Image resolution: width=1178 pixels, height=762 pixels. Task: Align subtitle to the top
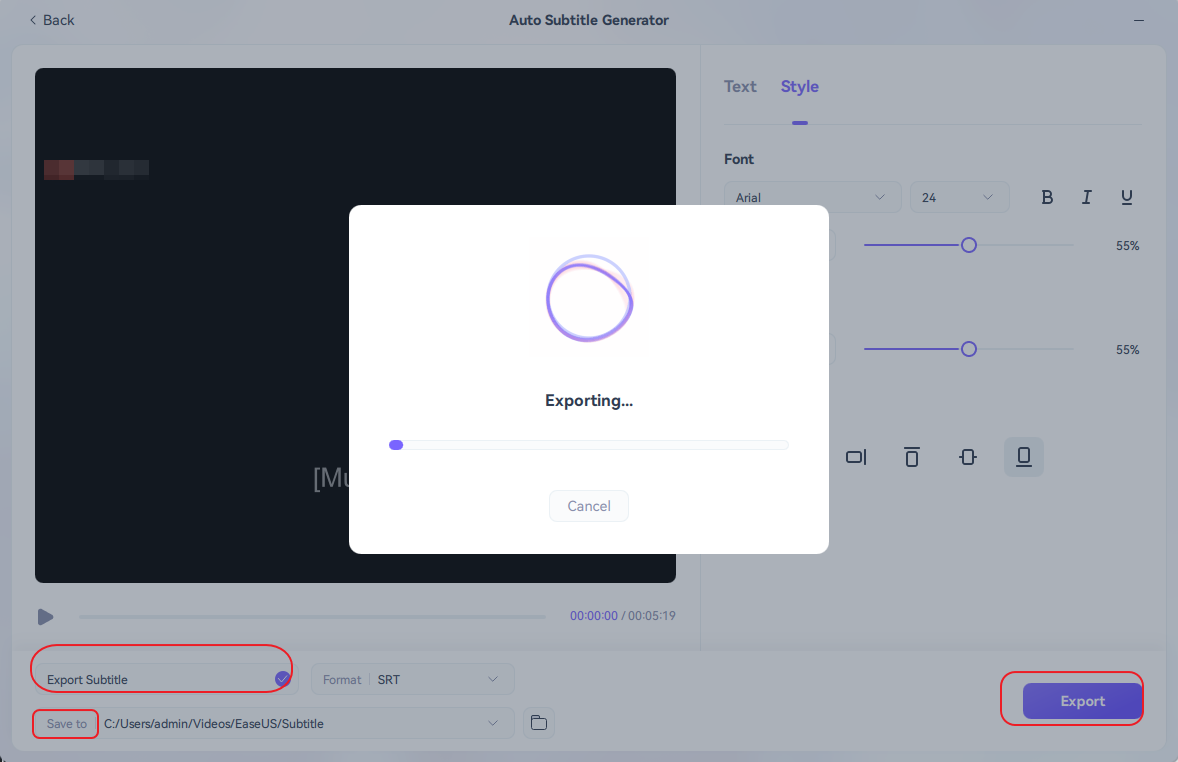pos(911,457)
